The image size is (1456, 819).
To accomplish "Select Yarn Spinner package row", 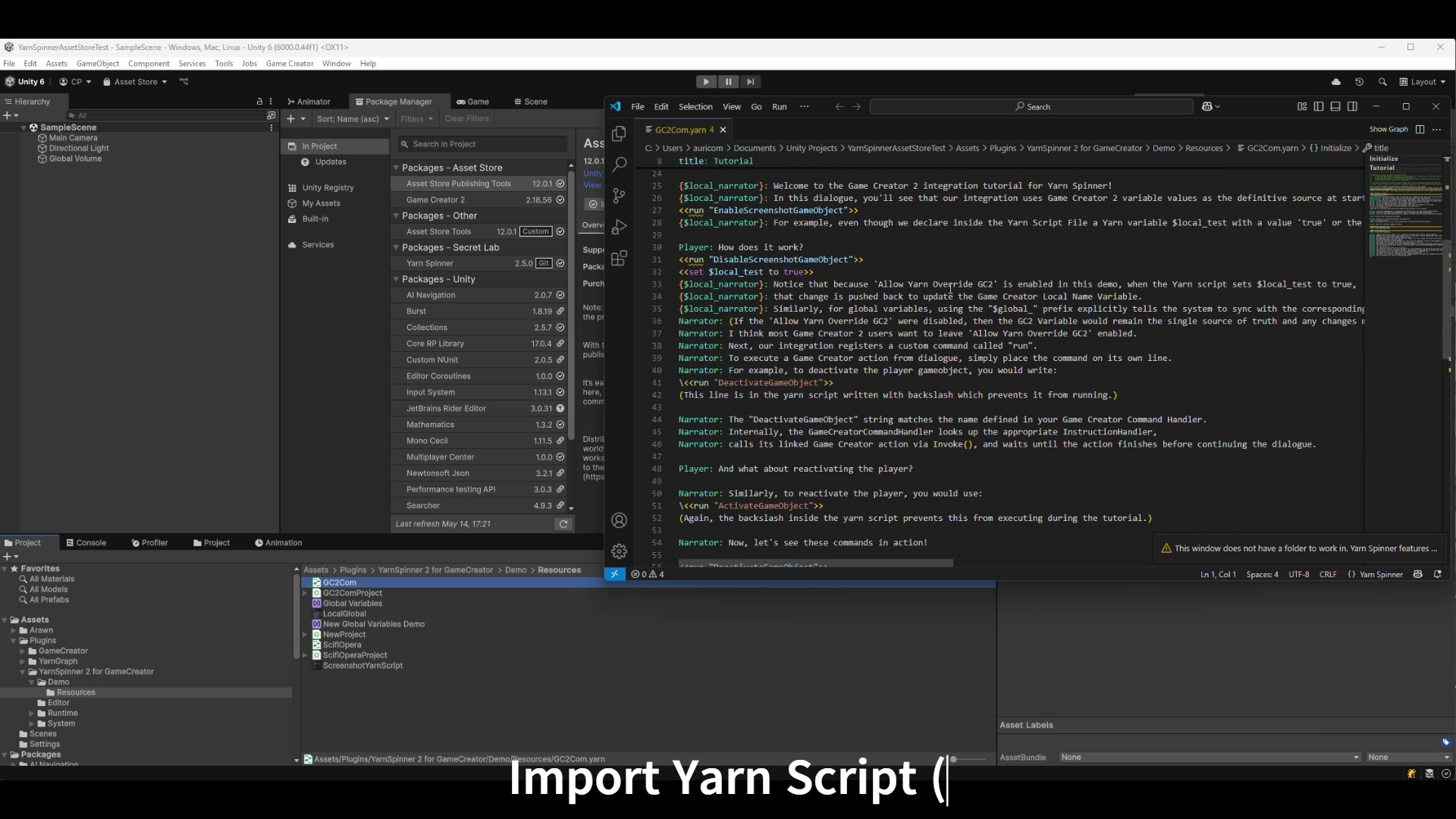I will [x=479, y=263].
